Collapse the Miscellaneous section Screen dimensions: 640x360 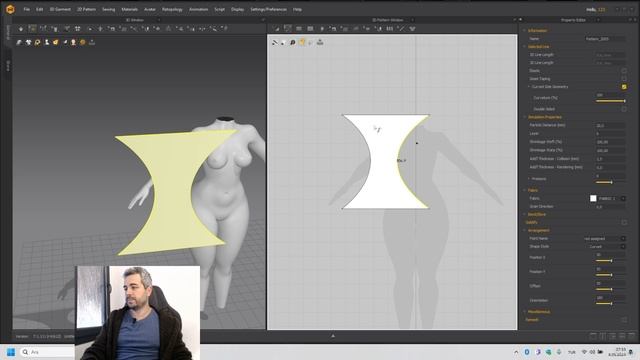(x=524, y=311)
